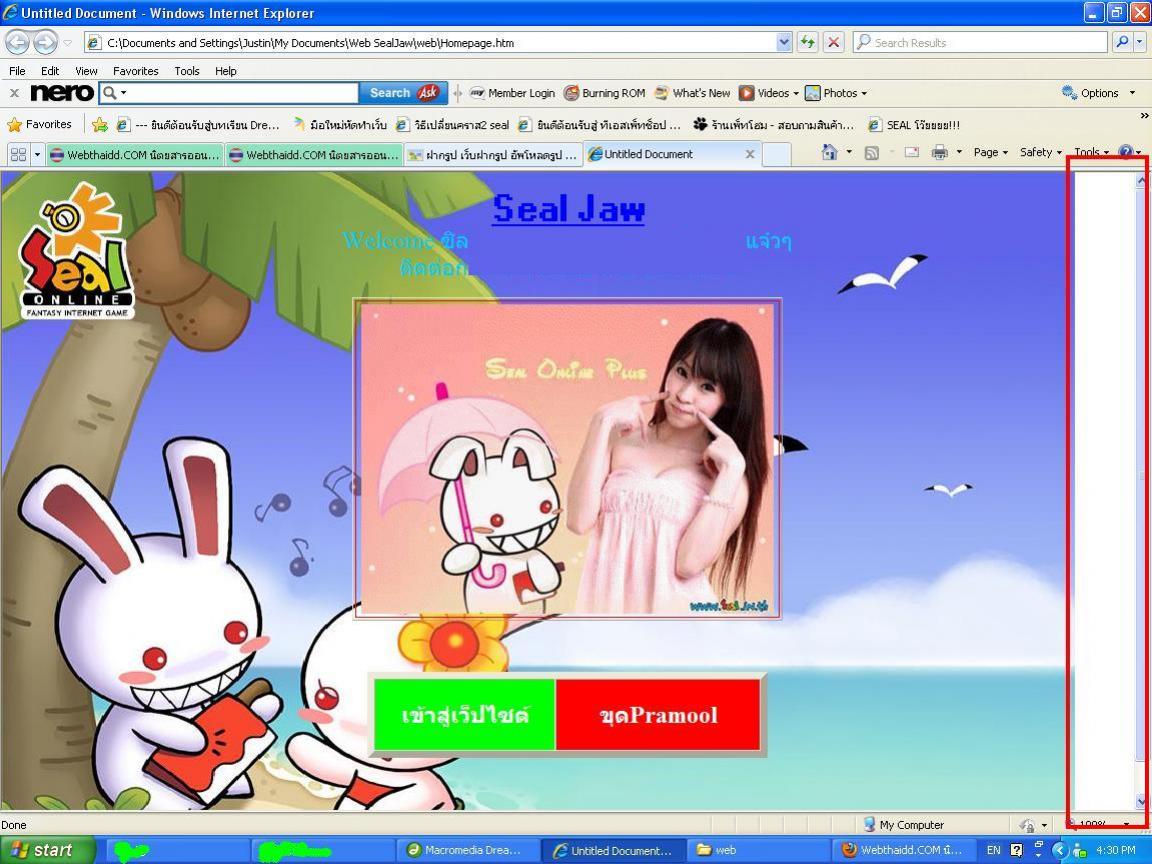Click the RSS feeds icon
This screenshot has width=1152, height=864.
pos(871,152)
